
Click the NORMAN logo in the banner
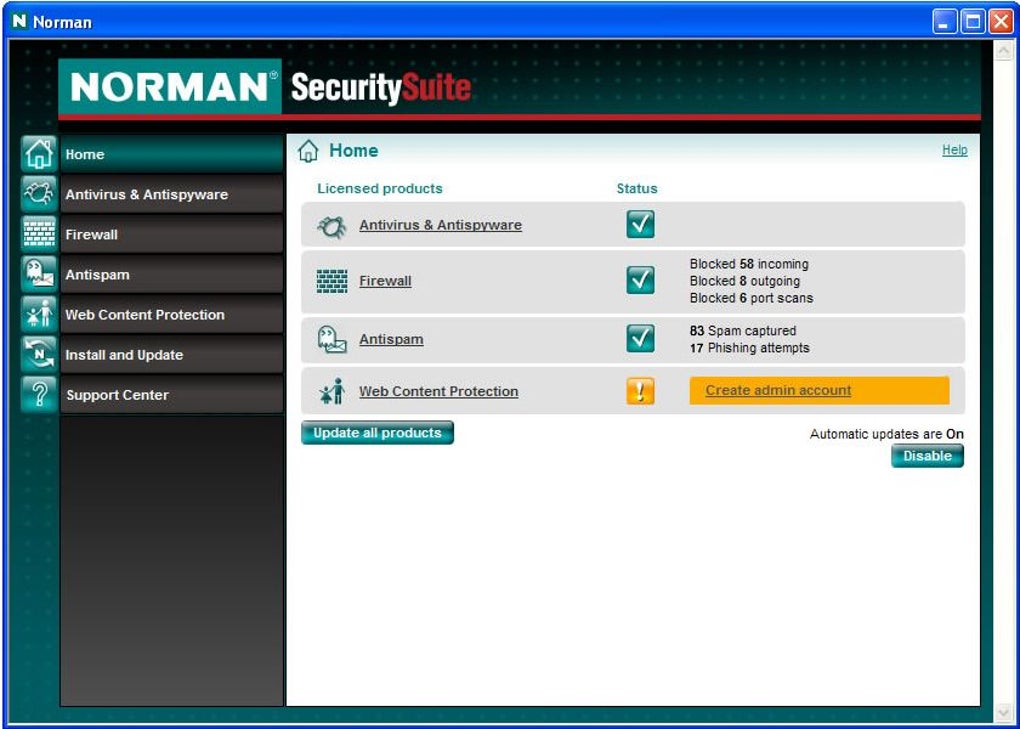170,86
